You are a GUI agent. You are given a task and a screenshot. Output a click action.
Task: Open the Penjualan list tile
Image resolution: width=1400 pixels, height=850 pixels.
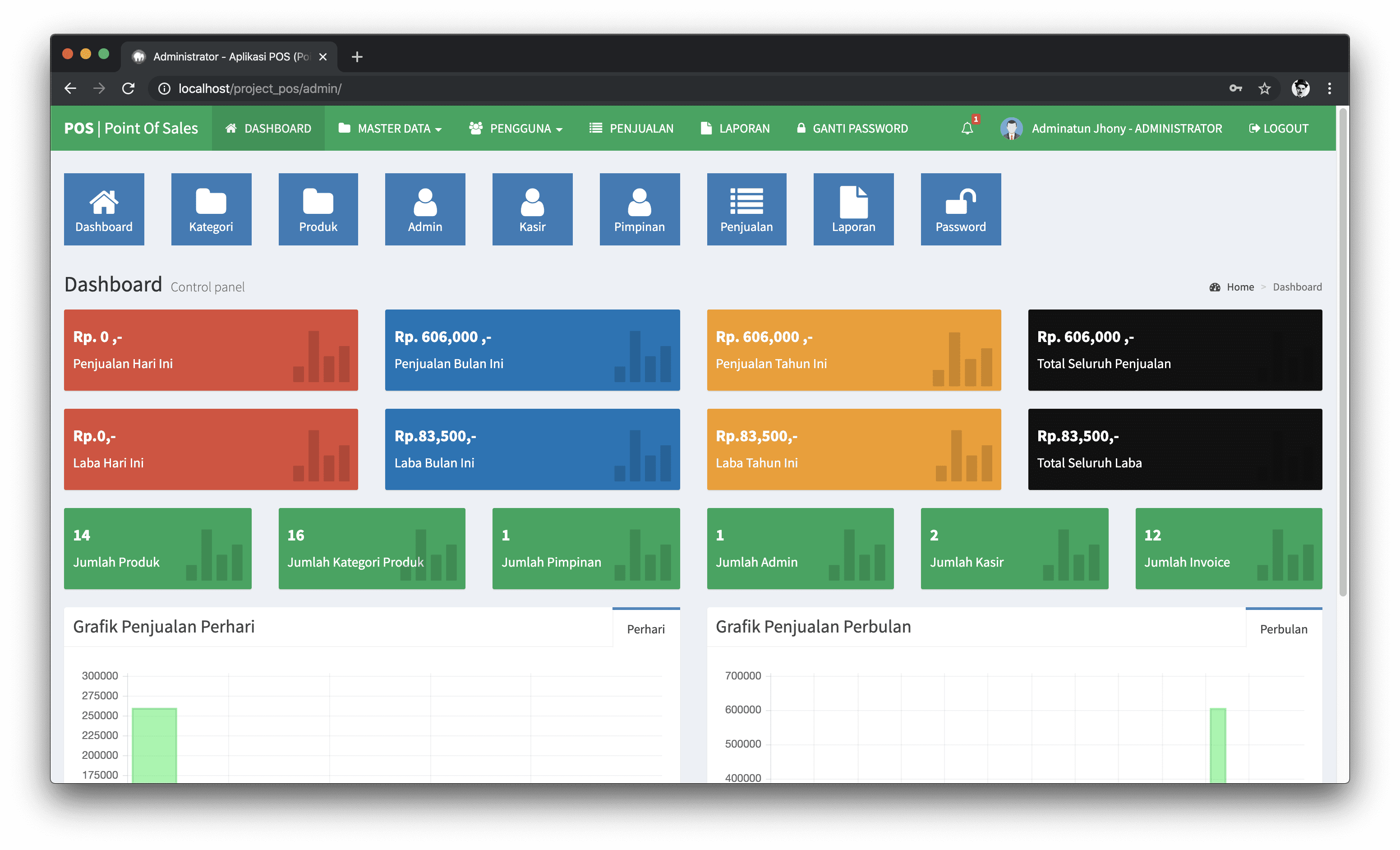(746, 209)
